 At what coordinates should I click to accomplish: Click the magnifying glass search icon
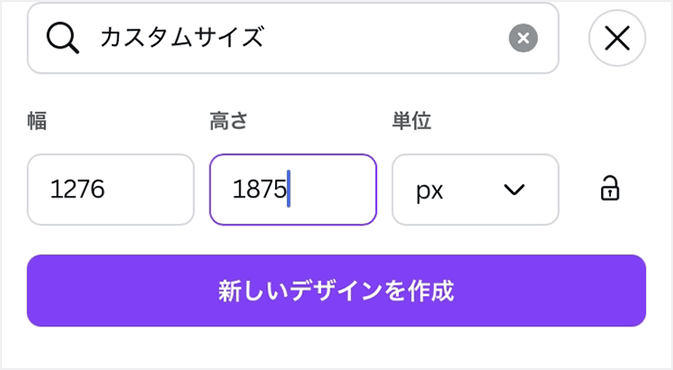[x=63, y=38]
